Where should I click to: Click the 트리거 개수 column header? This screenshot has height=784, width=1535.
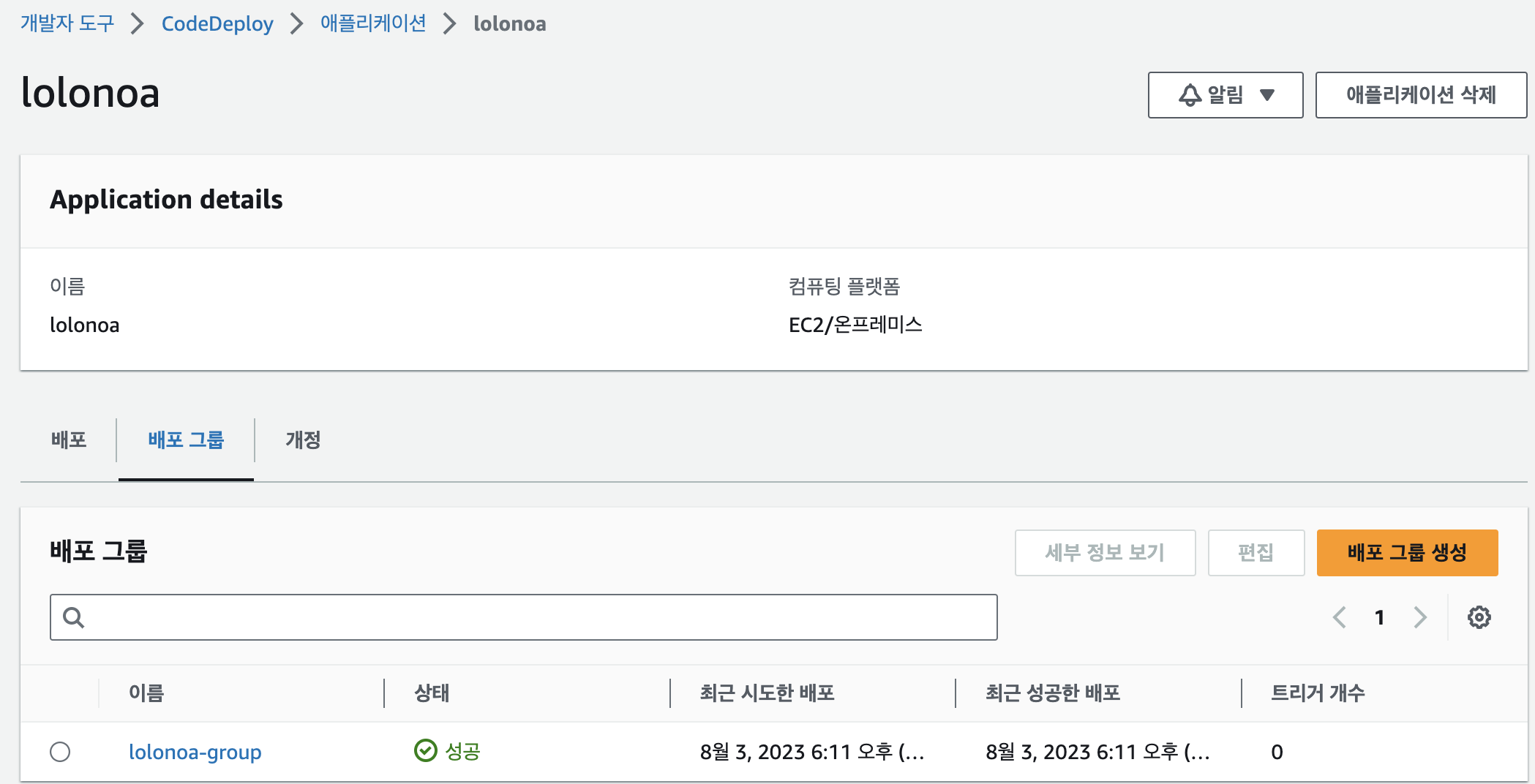[1317, 693]
